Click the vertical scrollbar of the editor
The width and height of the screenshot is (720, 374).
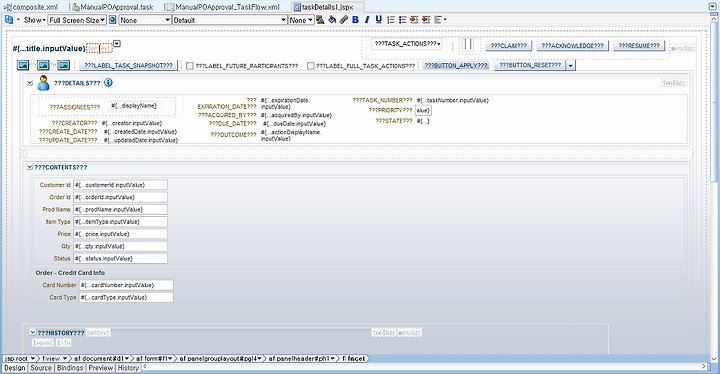714,102
